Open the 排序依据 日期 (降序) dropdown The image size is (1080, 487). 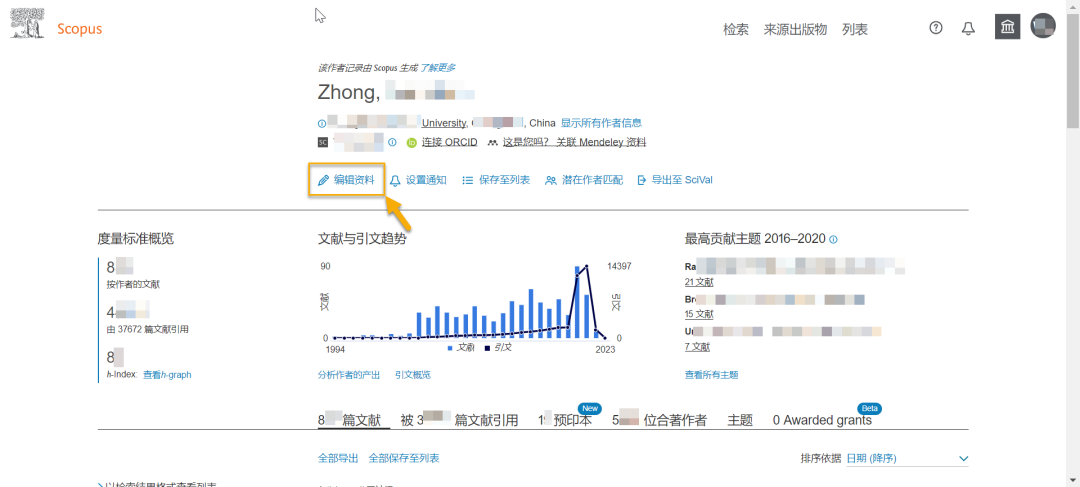pos(908,459)
